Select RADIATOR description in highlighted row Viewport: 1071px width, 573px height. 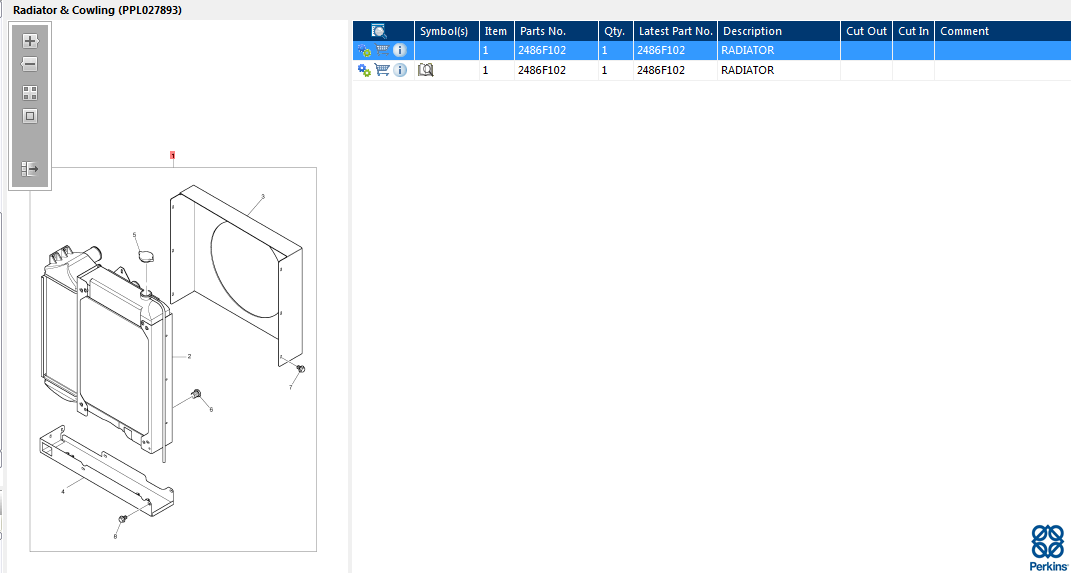click(747, 51)
